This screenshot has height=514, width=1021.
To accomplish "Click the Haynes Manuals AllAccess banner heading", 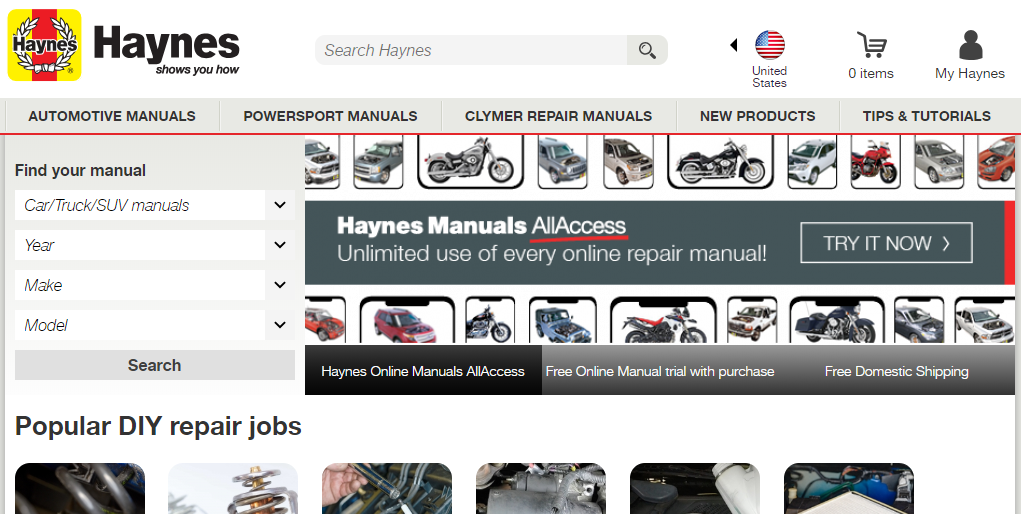I will [482, 226].
